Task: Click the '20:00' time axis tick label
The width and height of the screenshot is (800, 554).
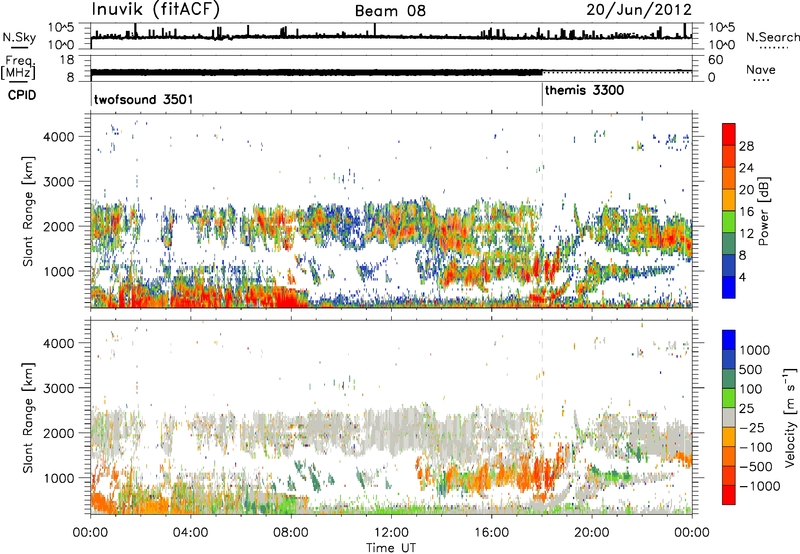Action: (591, 533)
